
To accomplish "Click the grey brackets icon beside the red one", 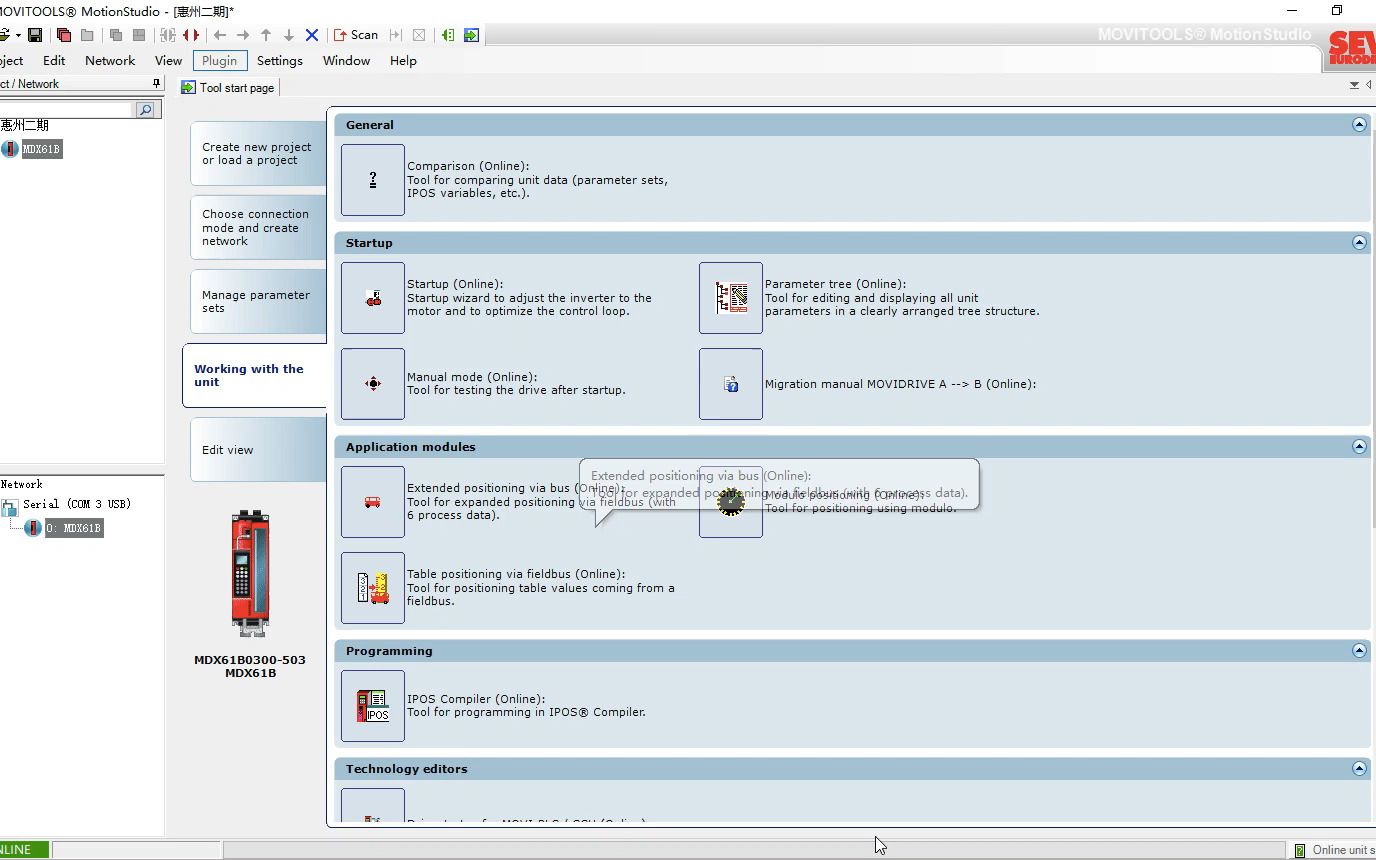I will 168,35.
